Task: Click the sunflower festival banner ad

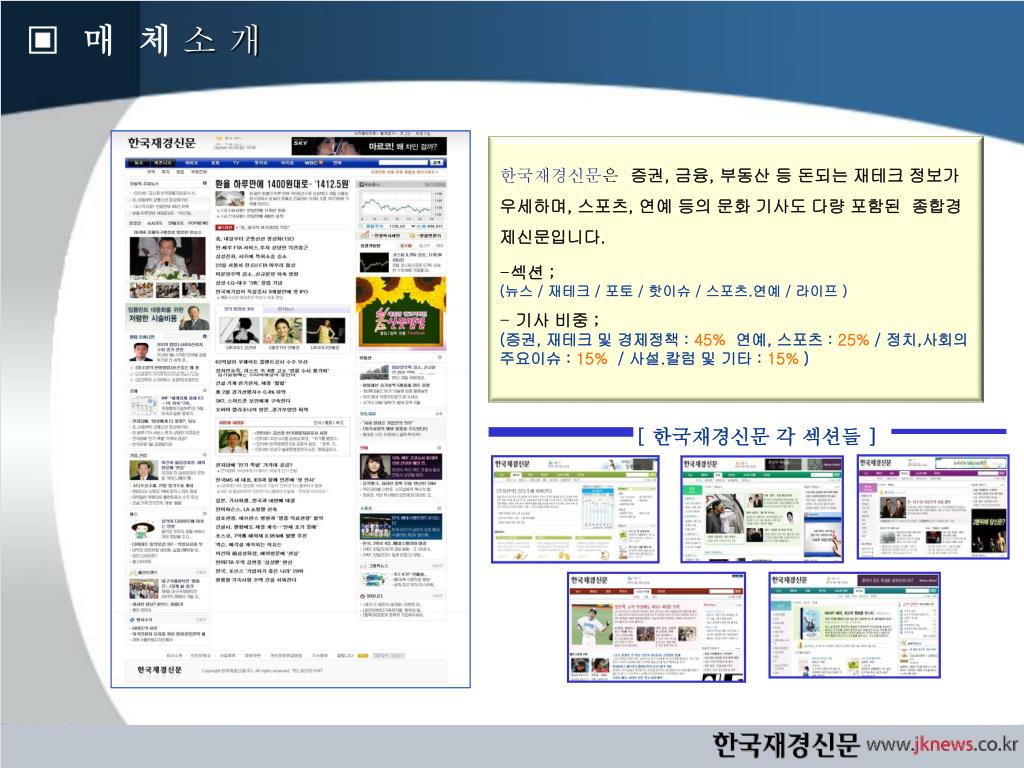Action: [401, 312]
